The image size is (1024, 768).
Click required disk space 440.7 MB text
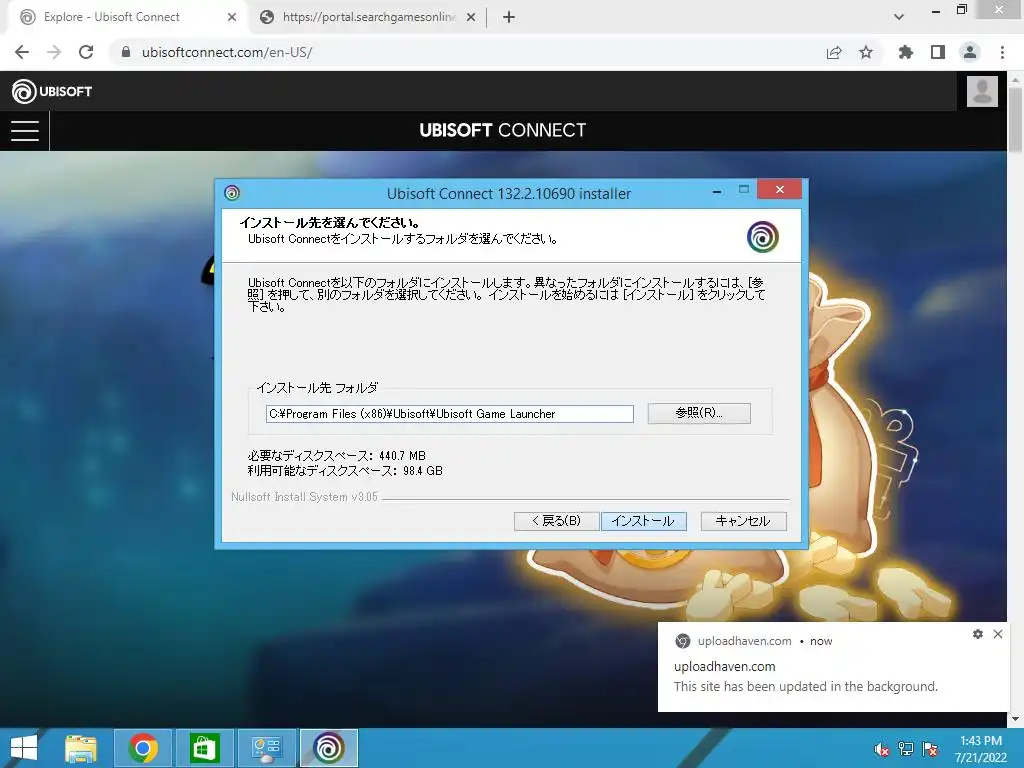coord(337,456)
